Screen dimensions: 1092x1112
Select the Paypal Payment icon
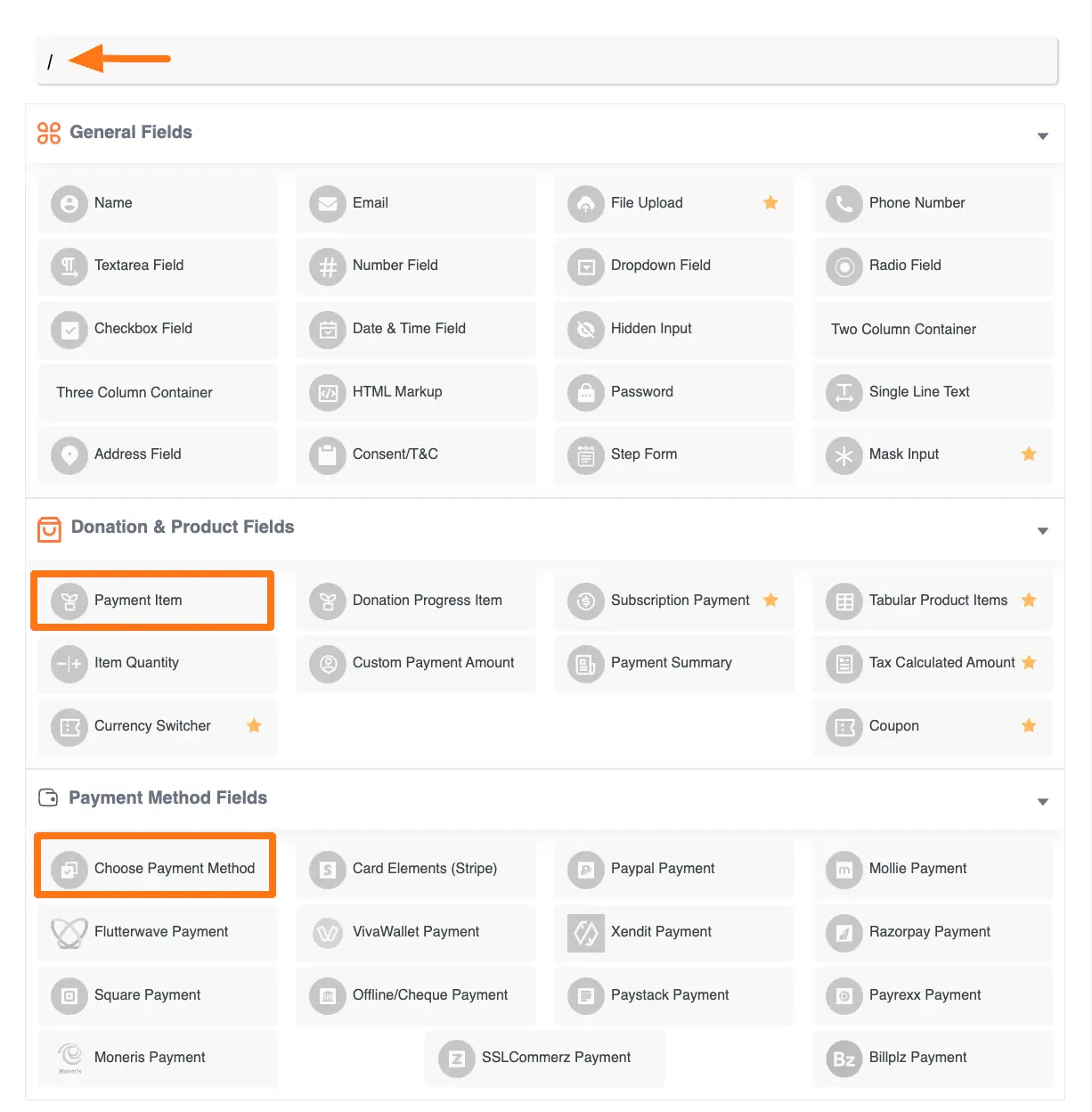point(585,870)
